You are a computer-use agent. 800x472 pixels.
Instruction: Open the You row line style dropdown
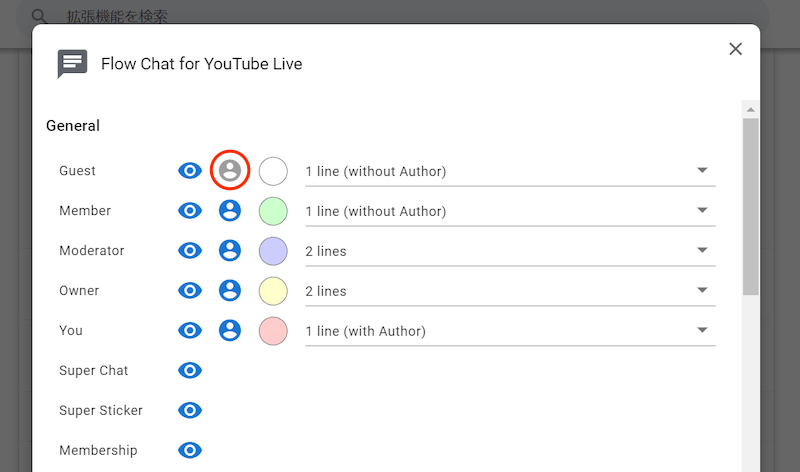(x=510, y=331)
